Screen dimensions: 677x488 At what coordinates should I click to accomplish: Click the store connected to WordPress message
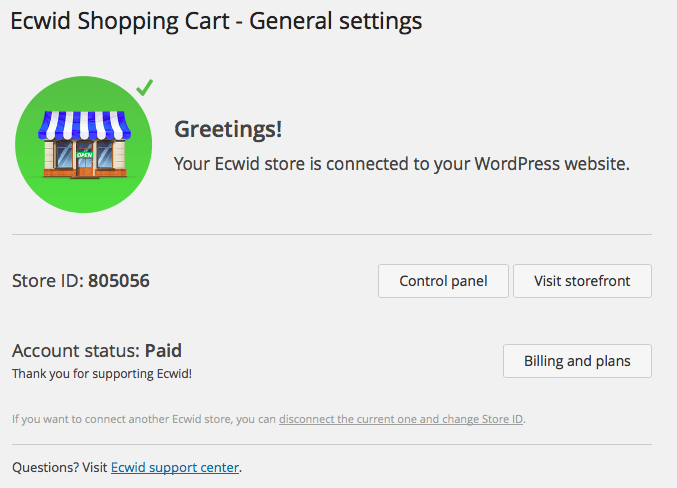401,163
